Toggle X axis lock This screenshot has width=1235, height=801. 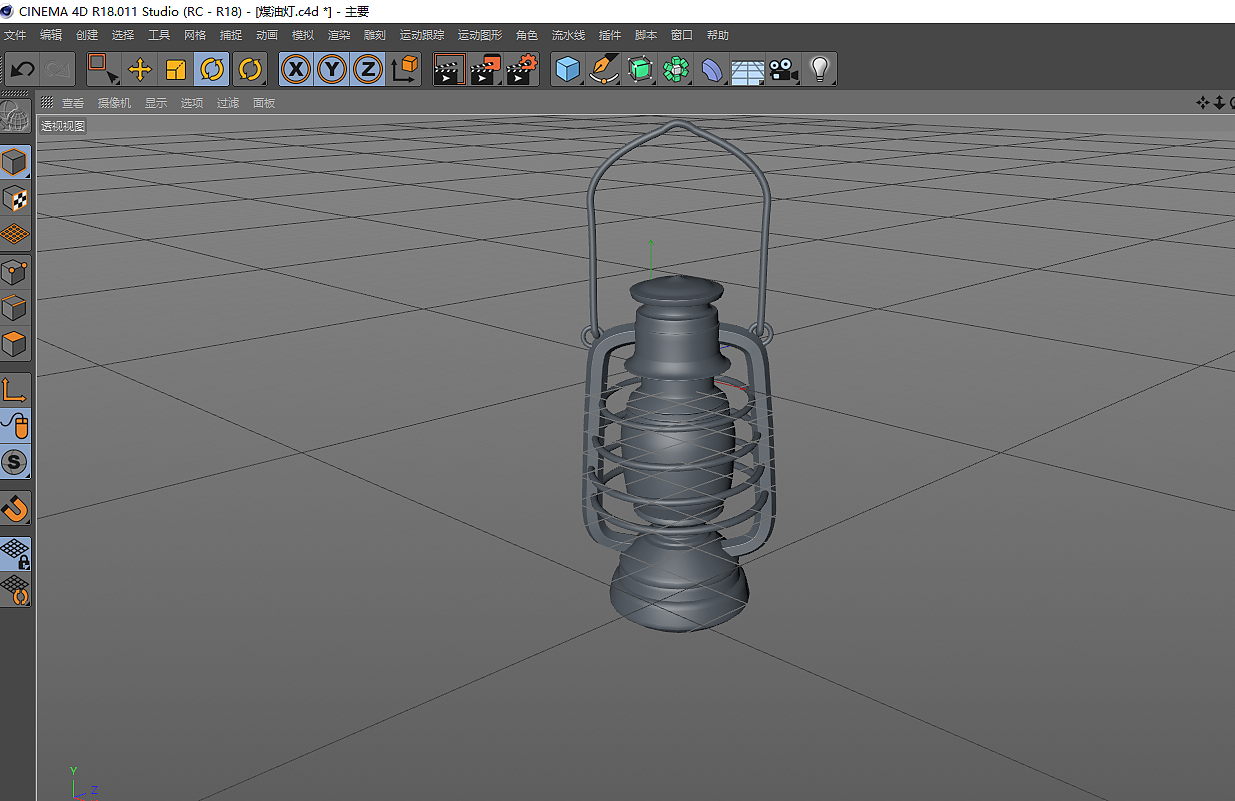coord(296,69)
